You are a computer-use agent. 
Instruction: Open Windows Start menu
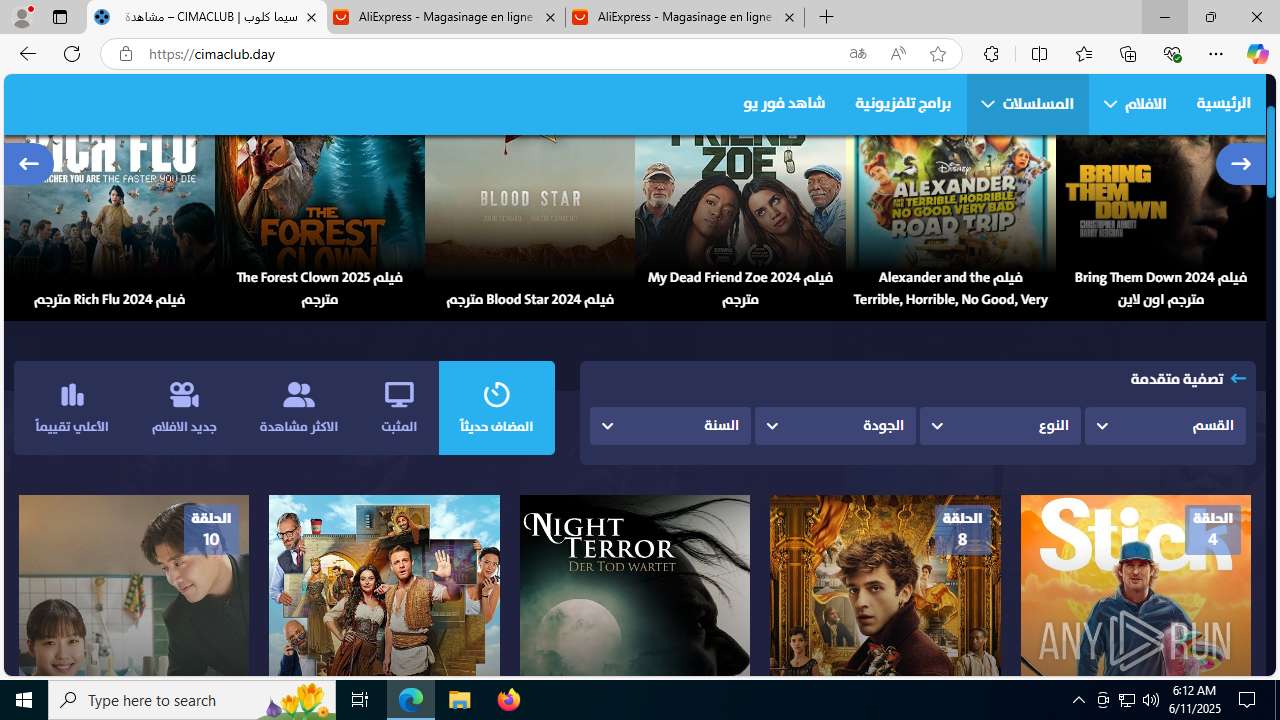pyautogui.click(x=24, y=700)
